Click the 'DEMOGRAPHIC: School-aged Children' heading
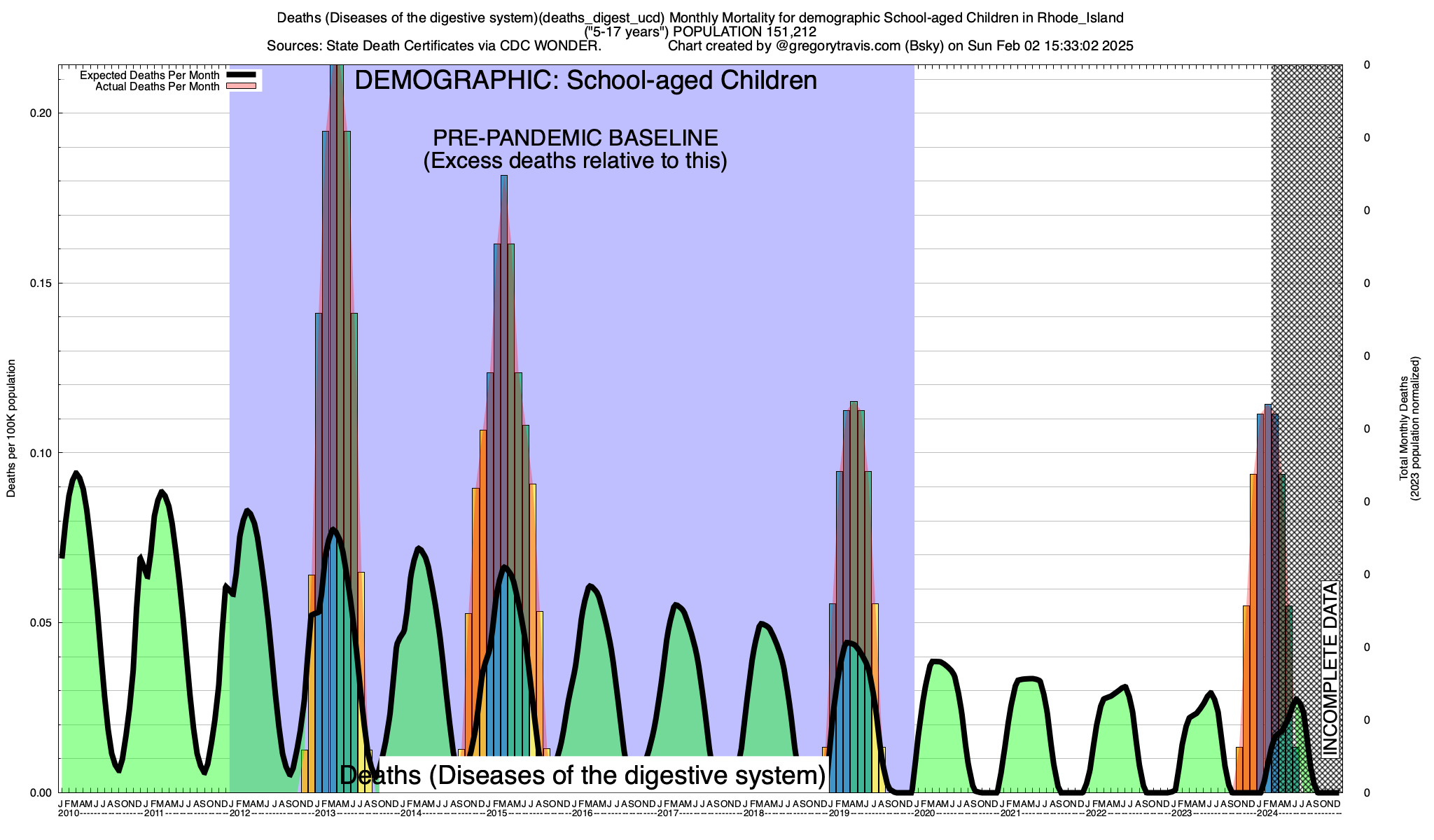Screen dimensions: 1434x840 (x=585, y=80)
